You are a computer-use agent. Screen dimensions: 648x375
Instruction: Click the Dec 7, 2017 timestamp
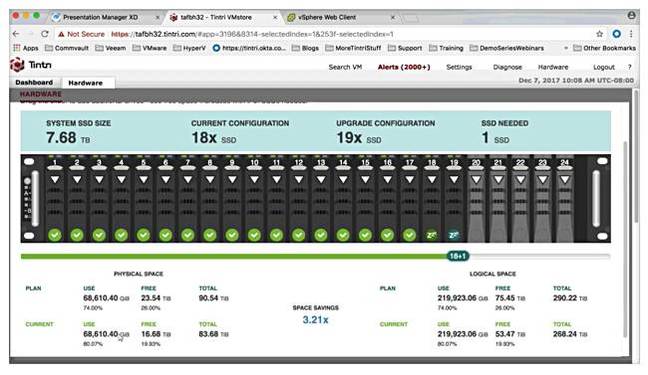click(576, 80)
